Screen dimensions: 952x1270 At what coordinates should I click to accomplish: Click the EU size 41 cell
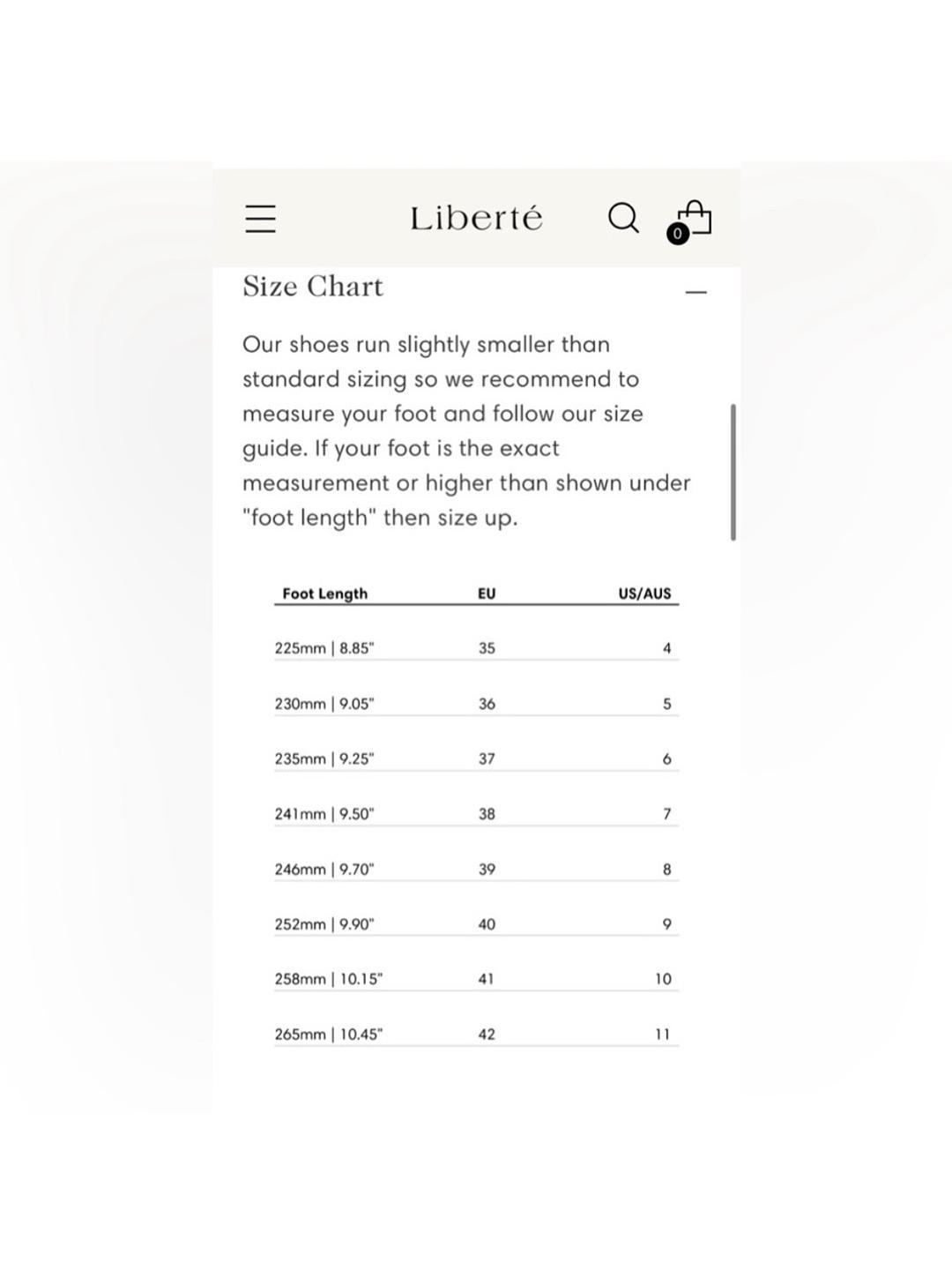(x=487, y=979)
